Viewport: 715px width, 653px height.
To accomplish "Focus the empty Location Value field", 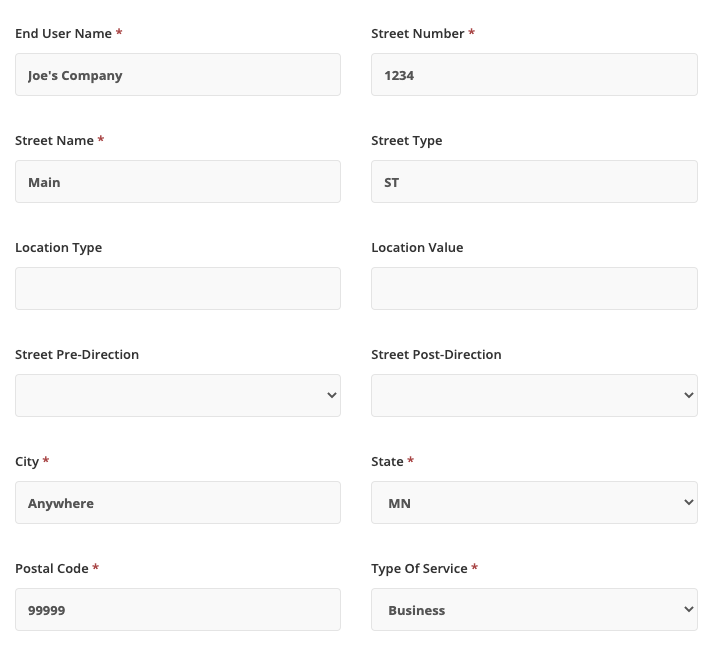I will pos(534,289).
